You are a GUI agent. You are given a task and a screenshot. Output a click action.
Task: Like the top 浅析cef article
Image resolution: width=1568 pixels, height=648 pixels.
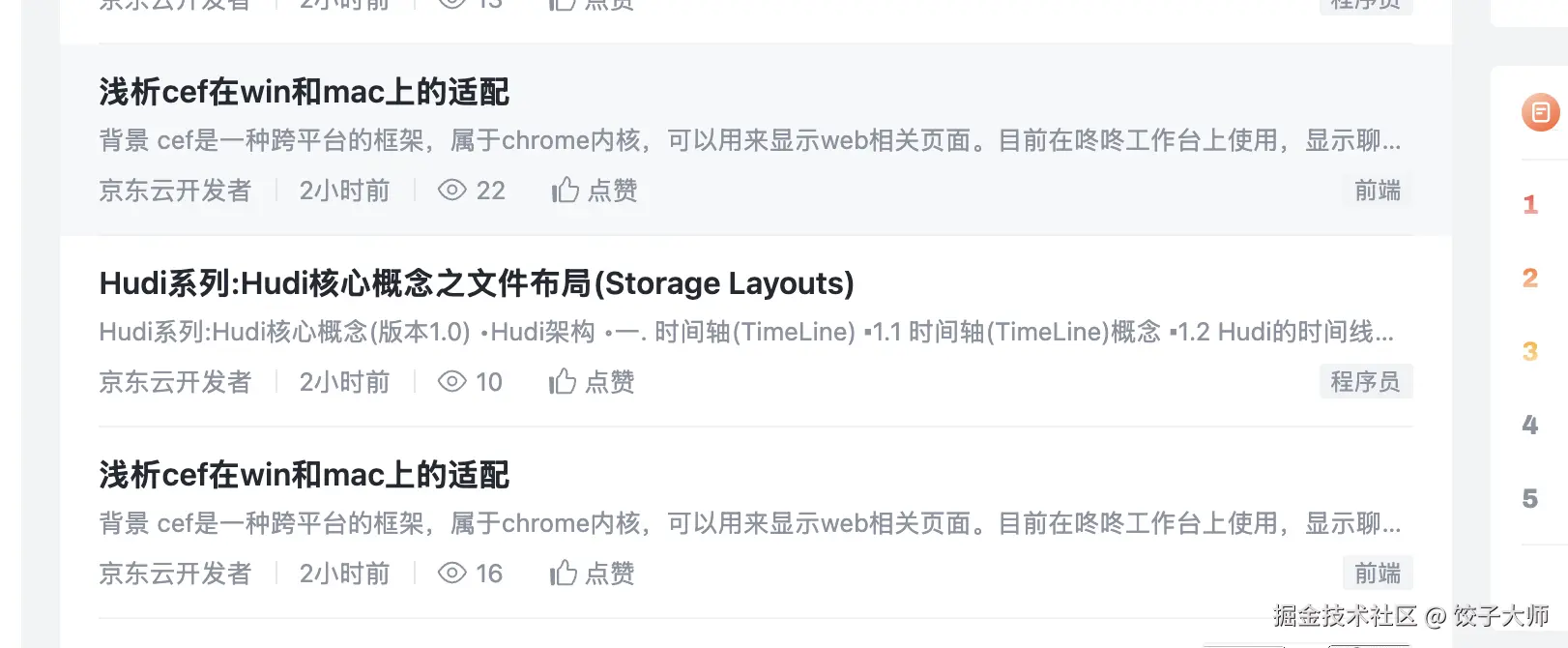[594, 191]
